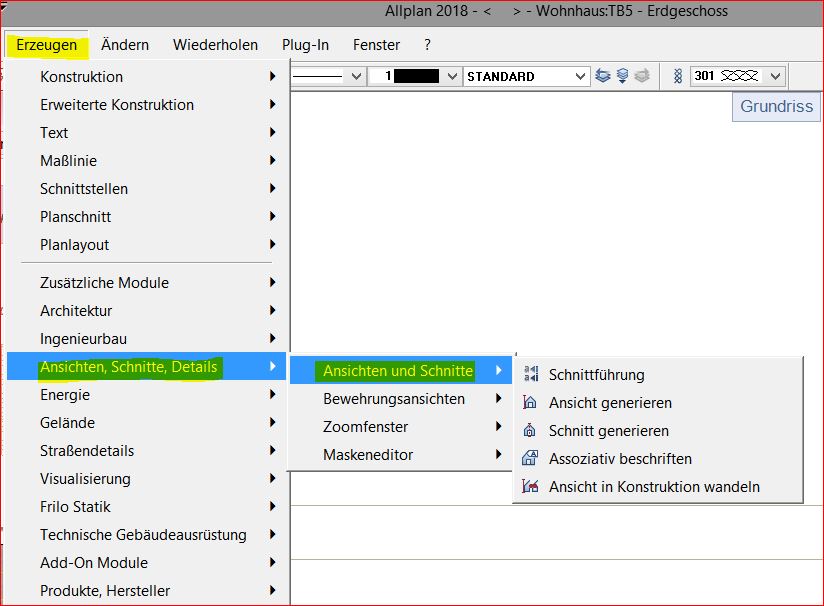Click the Ansicht generieren house icon
The height and width of the screenshot is (606, 824).
pyautogui.click(x=531, y=403)
